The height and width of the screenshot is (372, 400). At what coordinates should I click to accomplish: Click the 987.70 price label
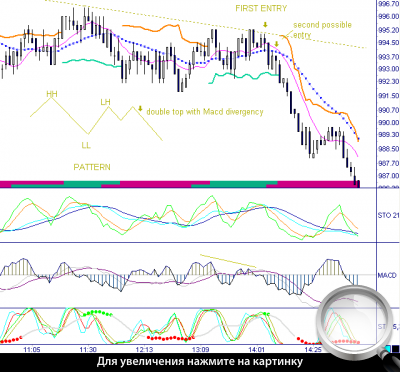[x=389, y=163]
